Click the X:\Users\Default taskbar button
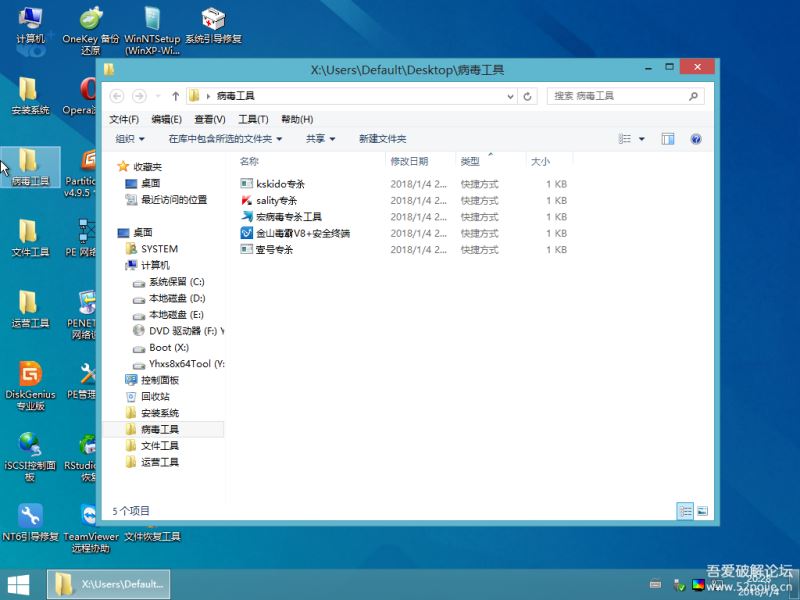The height and width of the screenshot is (600, 800). pos(109,585)
